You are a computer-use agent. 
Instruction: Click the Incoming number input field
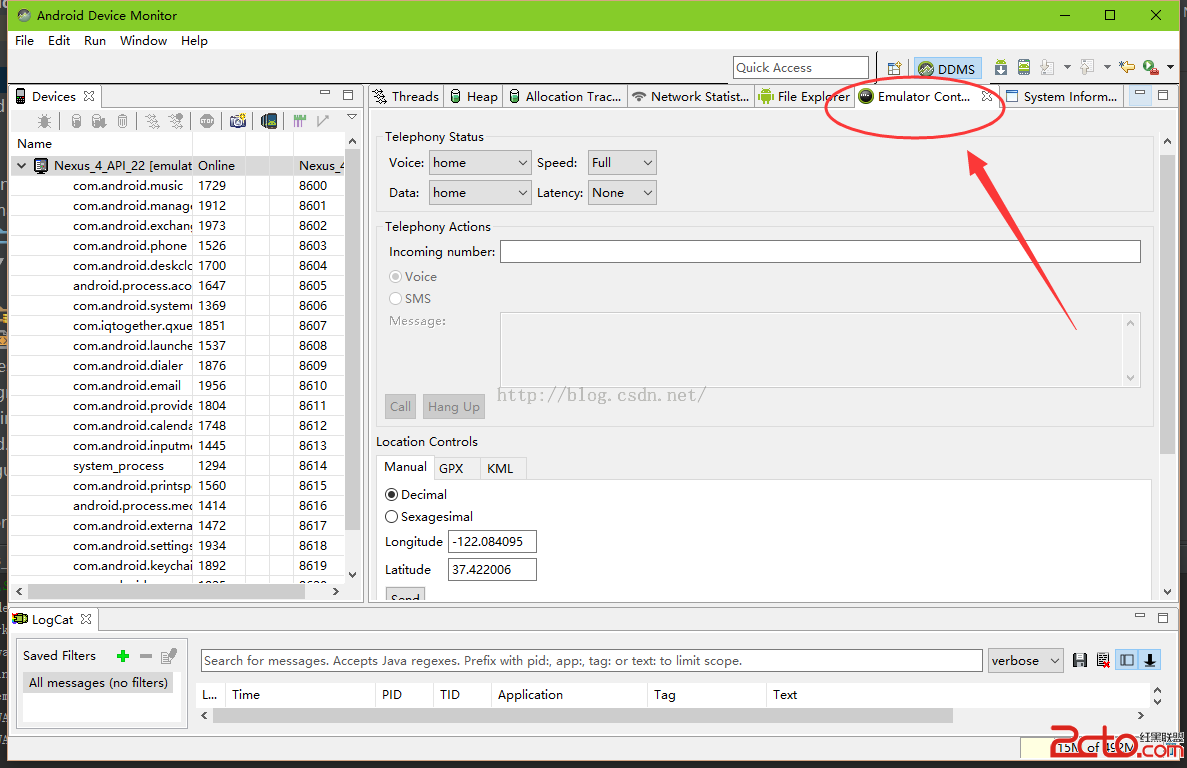click(820, 252)
